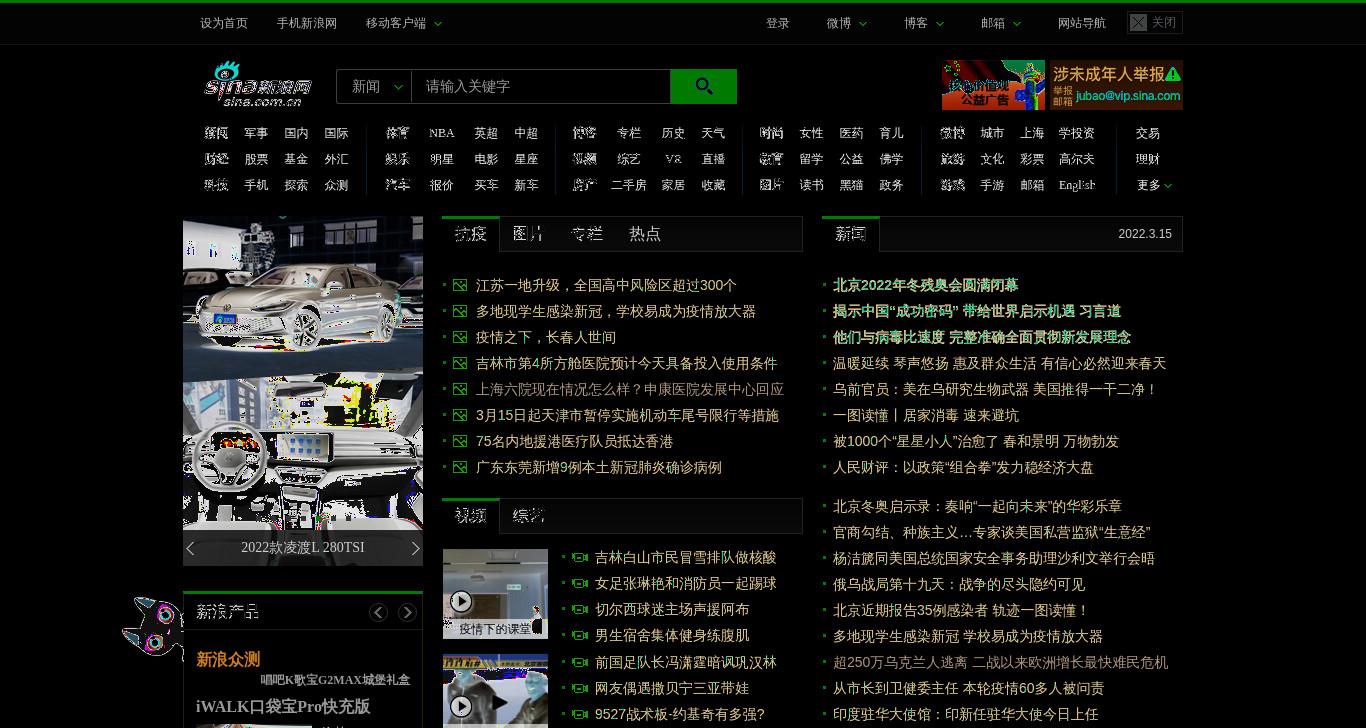The height and width of the screenshot is (728, 1366).
Task: Select the 综艺 tab
Action: pyautogui.click(x=528, y=515)
